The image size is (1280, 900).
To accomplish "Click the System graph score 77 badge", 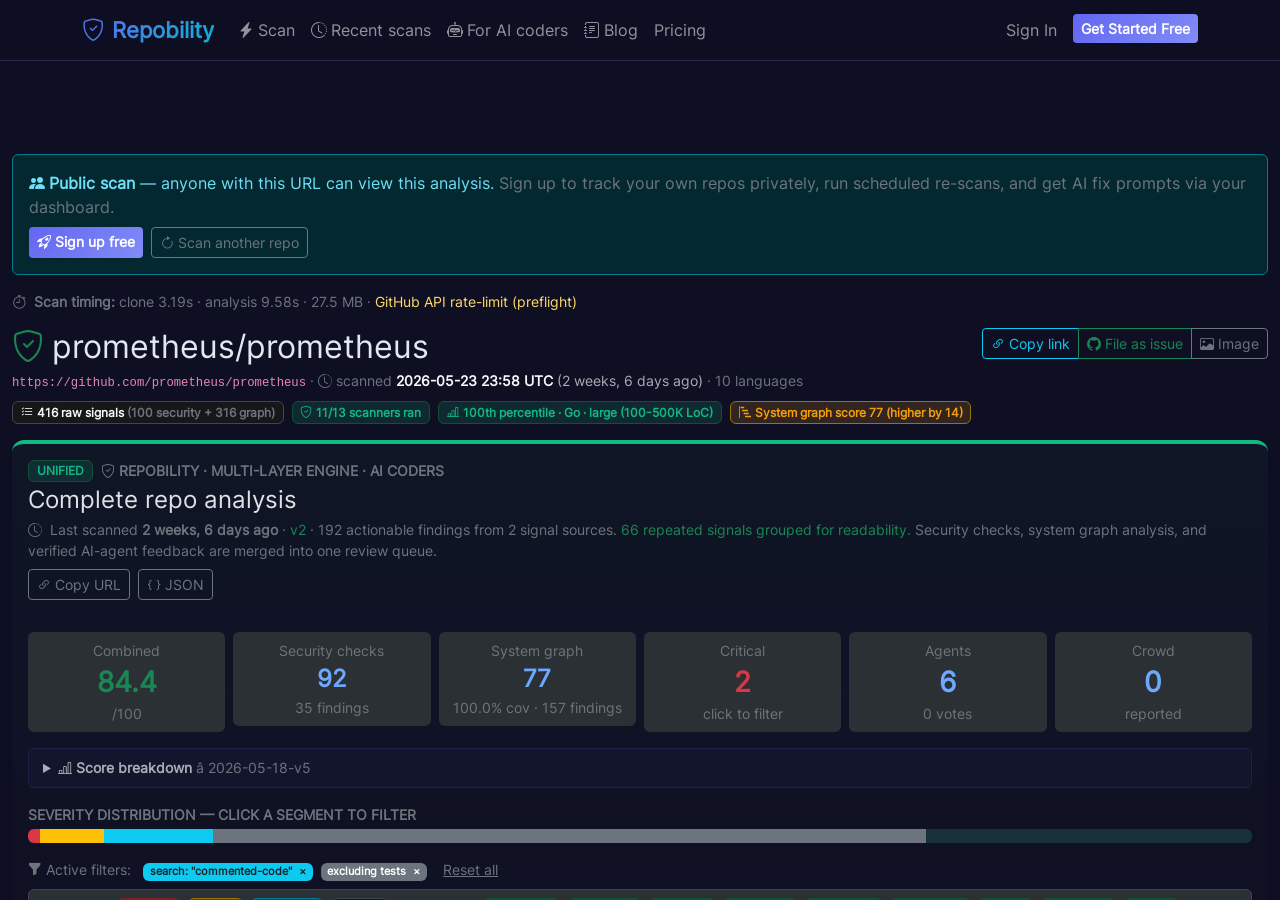I will (x=850, y=412).
